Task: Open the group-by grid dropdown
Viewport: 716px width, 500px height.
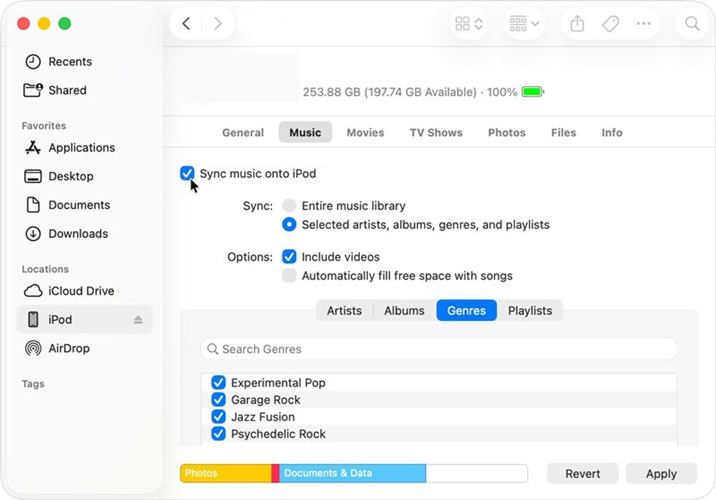Action: (524, 23)
